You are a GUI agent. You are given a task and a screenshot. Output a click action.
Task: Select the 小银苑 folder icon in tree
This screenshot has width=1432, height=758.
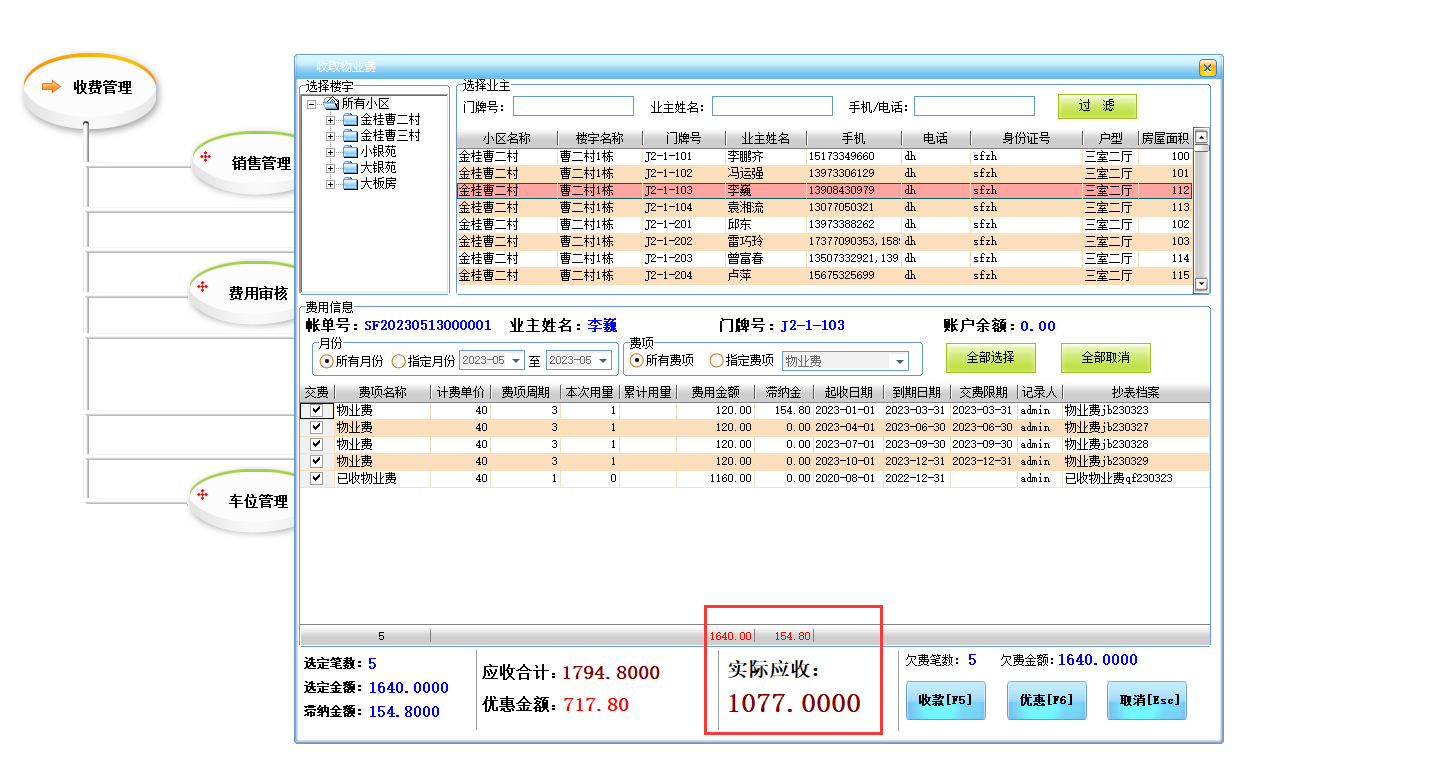(x=350, y=152)
